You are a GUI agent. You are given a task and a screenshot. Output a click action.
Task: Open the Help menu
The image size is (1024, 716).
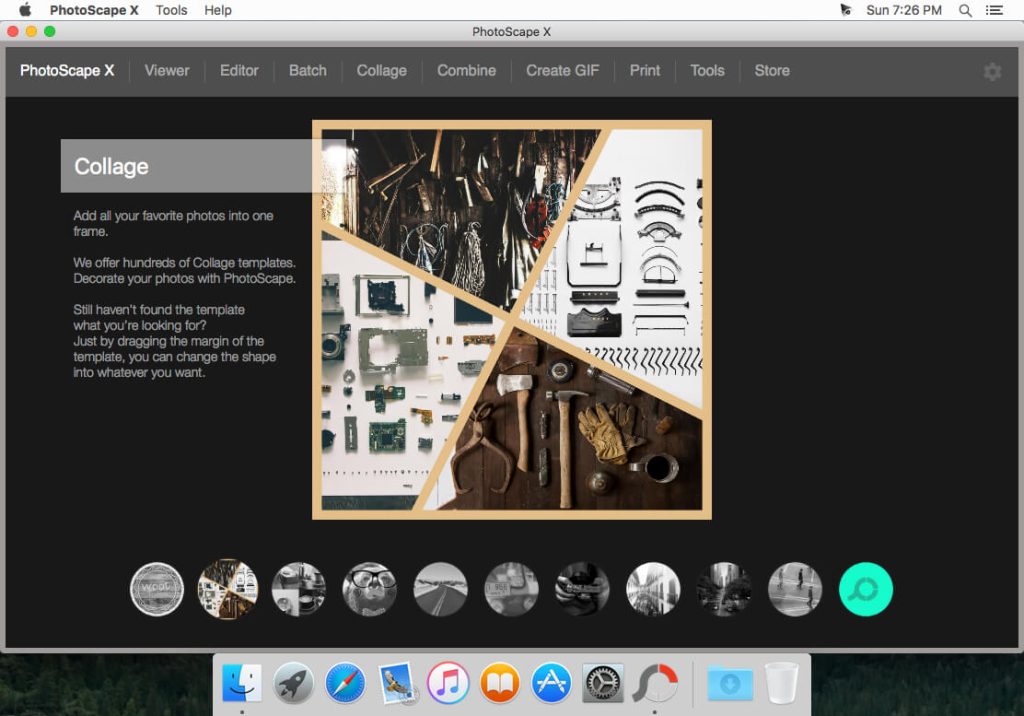[216, 10]
